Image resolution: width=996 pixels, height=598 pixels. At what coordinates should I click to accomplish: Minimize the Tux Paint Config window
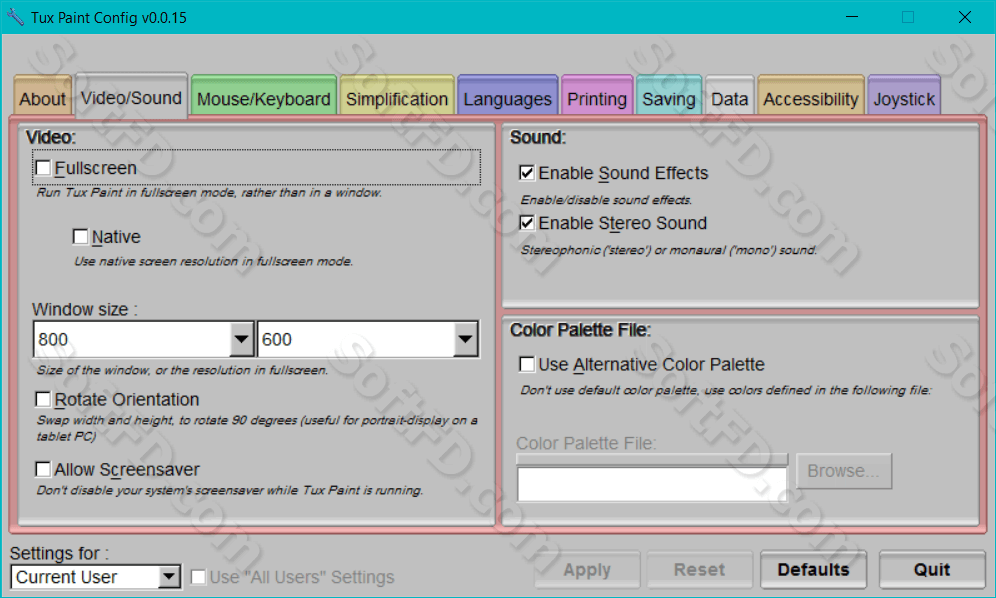[852, 17]
